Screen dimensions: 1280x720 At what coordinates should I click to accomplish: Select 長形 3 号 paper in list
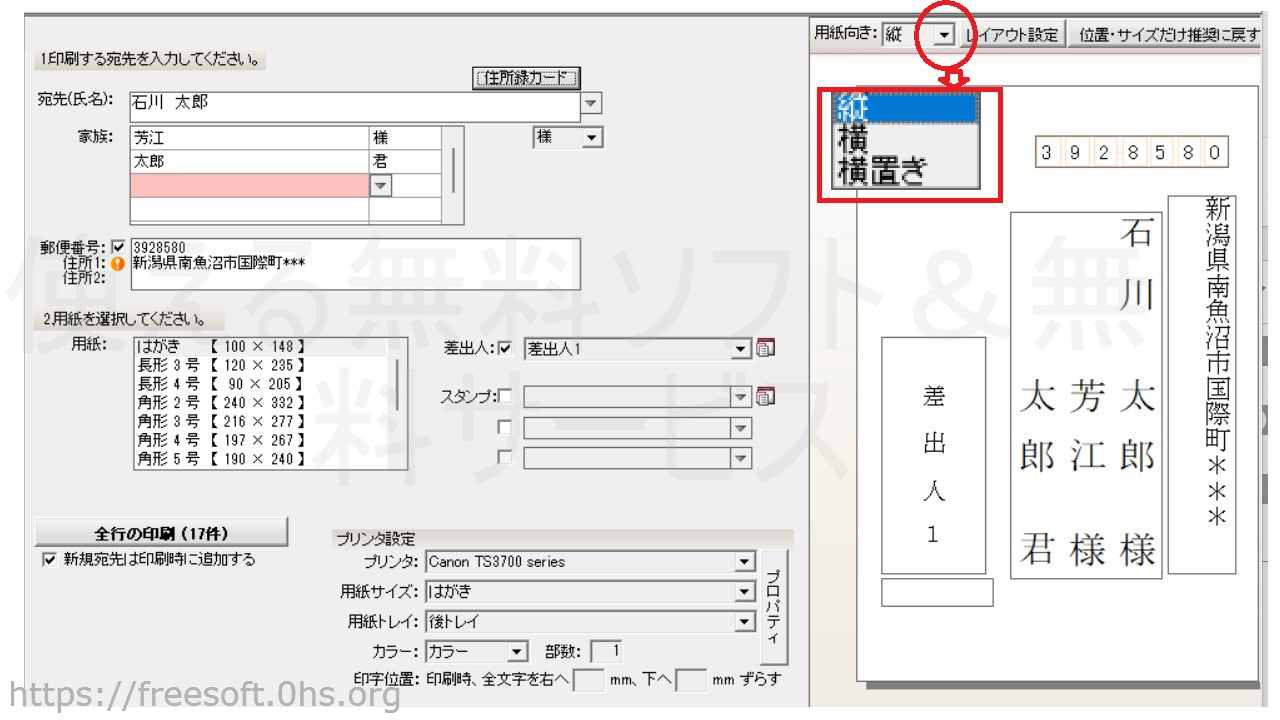tap(220, 365)
